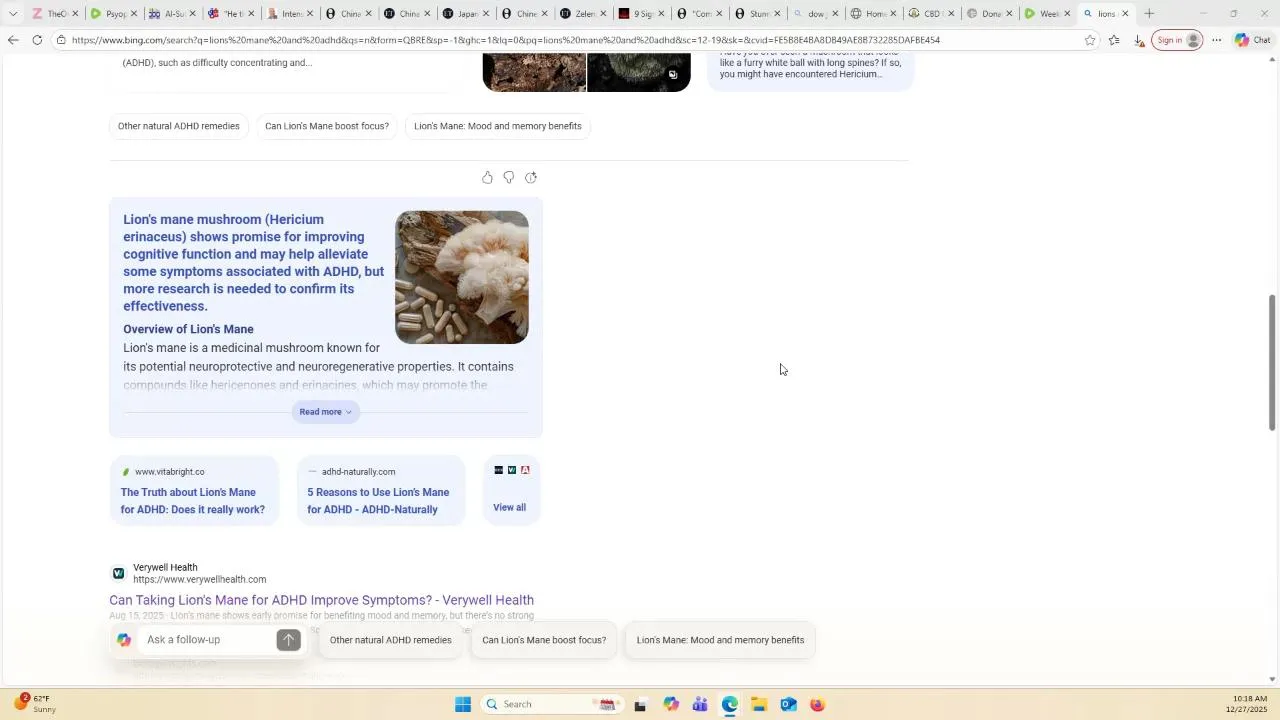
Task: Click the Copilot logo beside follow-up box
Action: click(x=124, y=640)
